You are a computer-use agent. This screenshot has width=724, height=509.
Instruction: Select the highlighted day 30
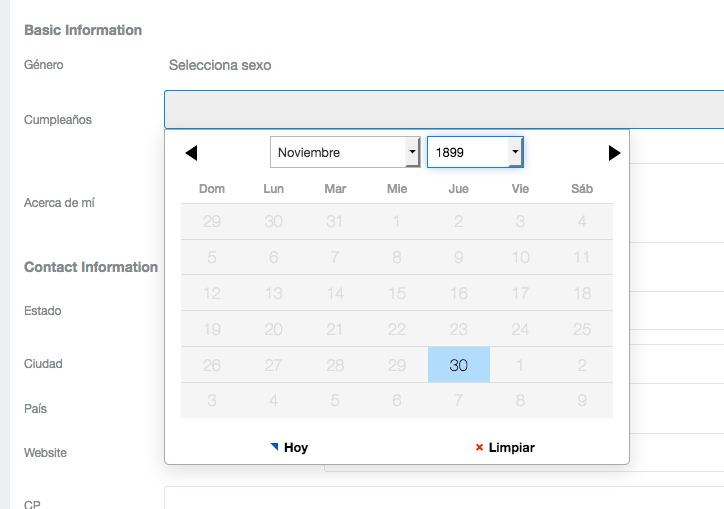(459, 365)
